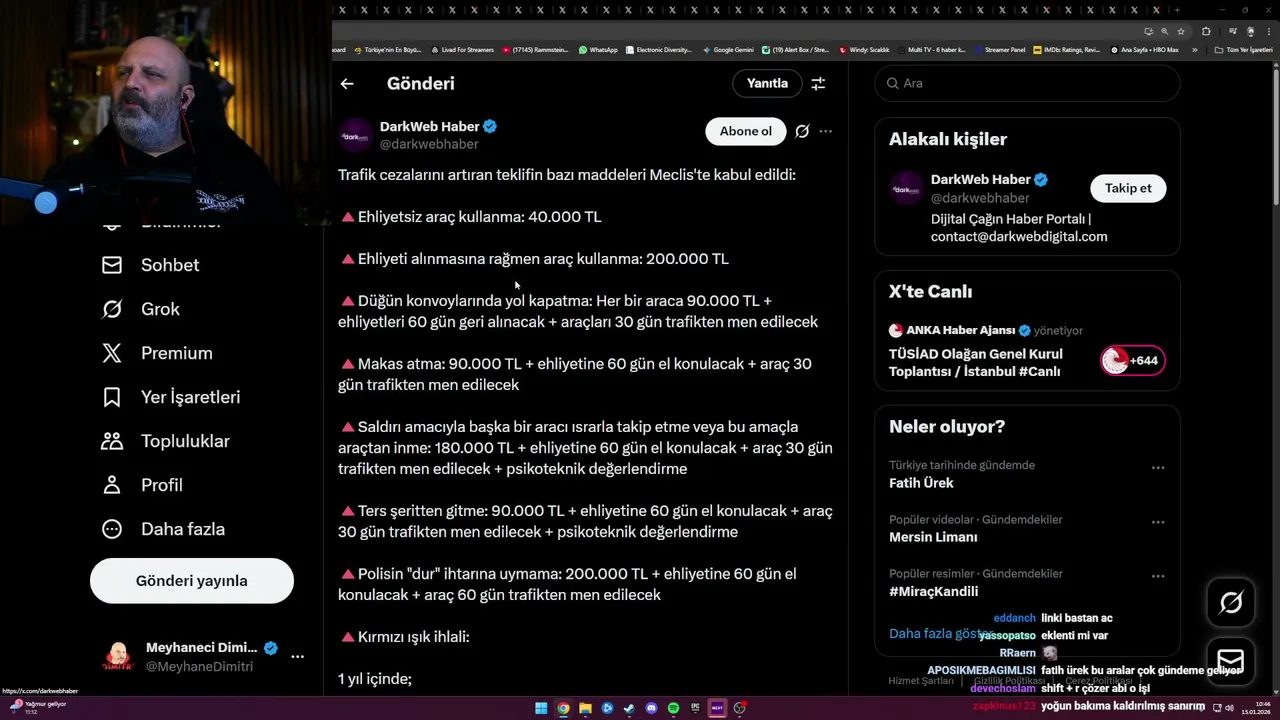Open the IMDb Ratings bookmark
This screenshot has width=1280, height=720.
point(1067,50)
